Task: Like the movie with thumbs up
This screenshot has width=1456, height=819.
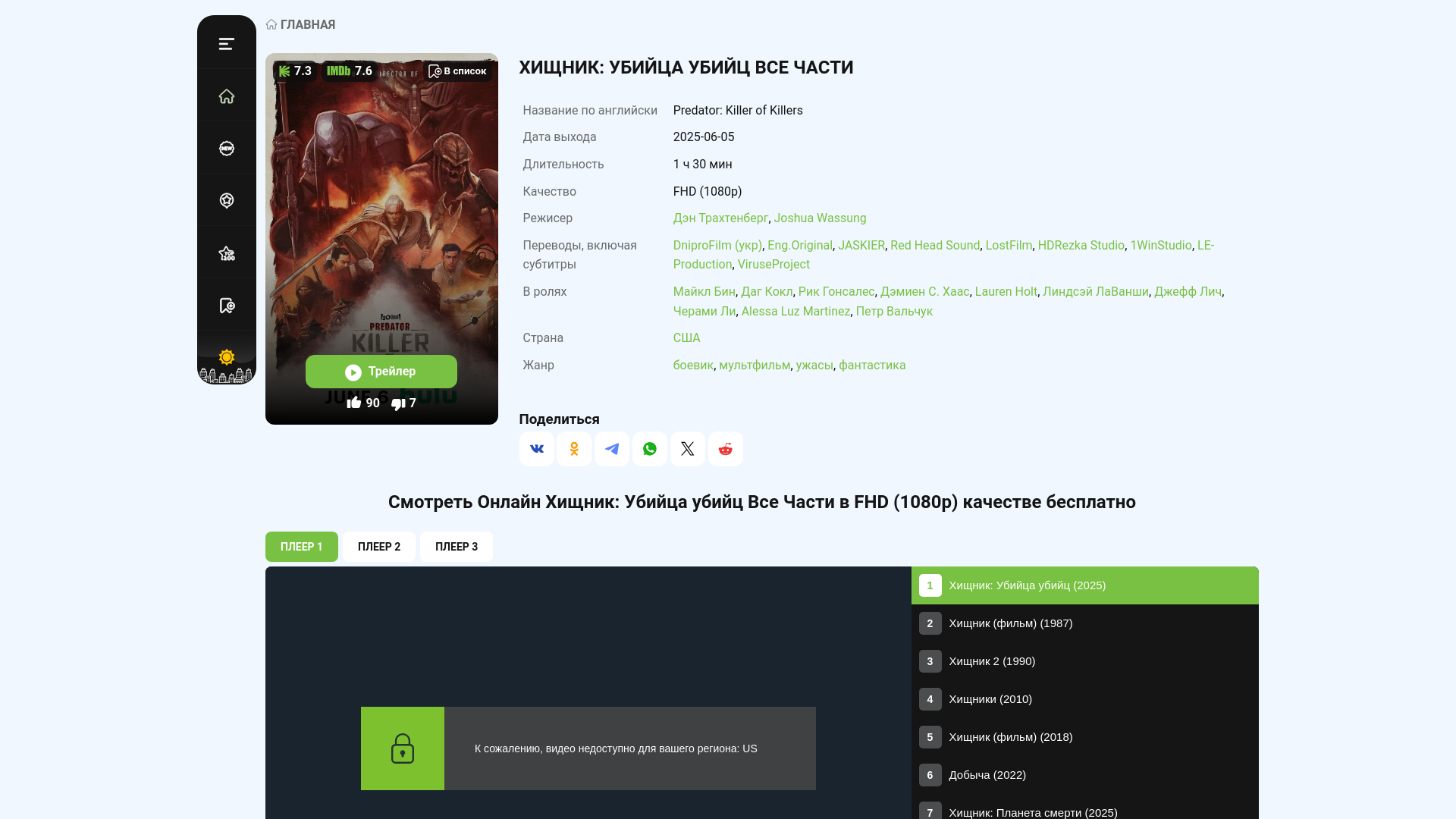Action: pyautogui.click(x=363, y=403)
